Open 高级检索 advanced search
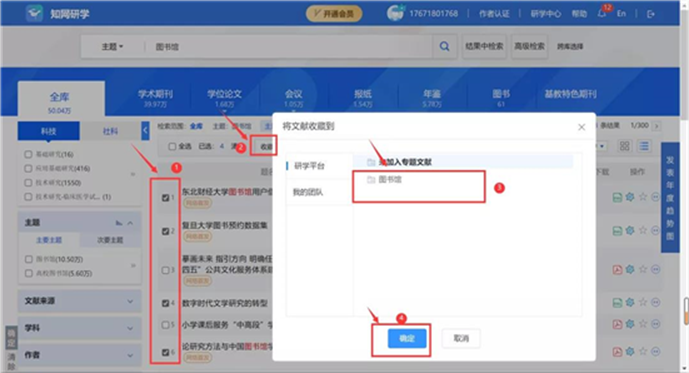The image size is (689, 373). click(529, 46)
